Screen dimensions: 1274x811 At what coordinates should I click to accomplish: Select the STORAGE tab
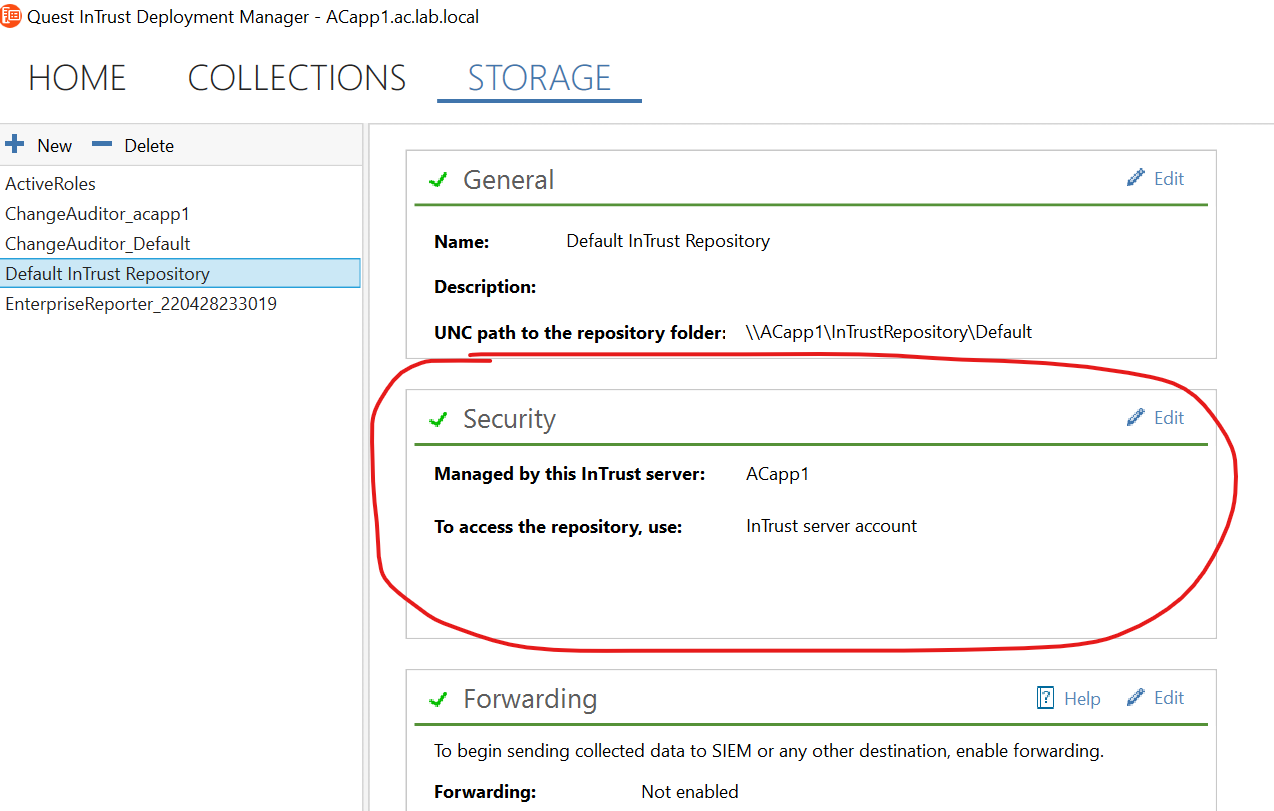point(539,78)
